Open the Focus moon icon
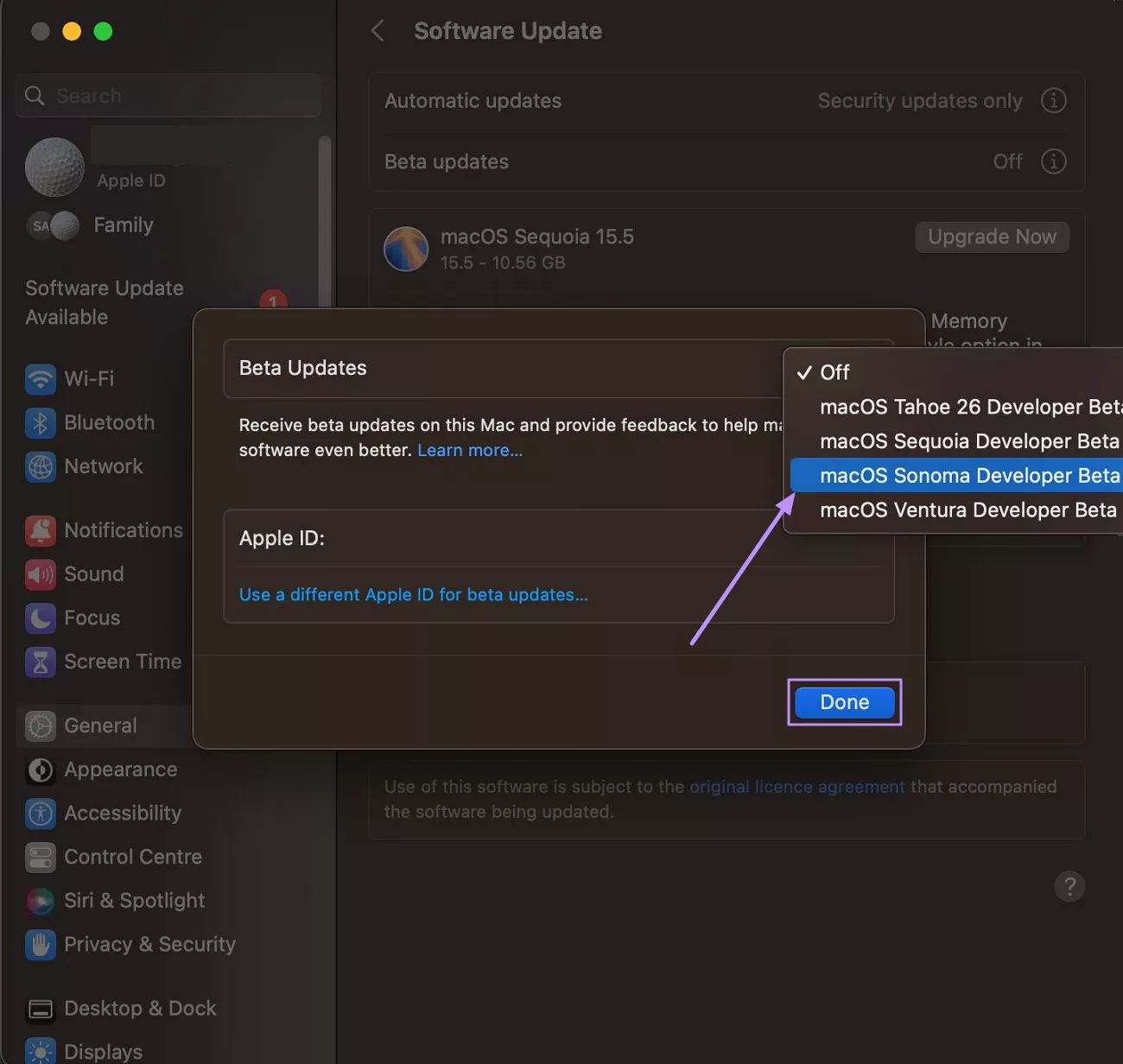This screenshot has width=1123, height=1064. [40, 617]
